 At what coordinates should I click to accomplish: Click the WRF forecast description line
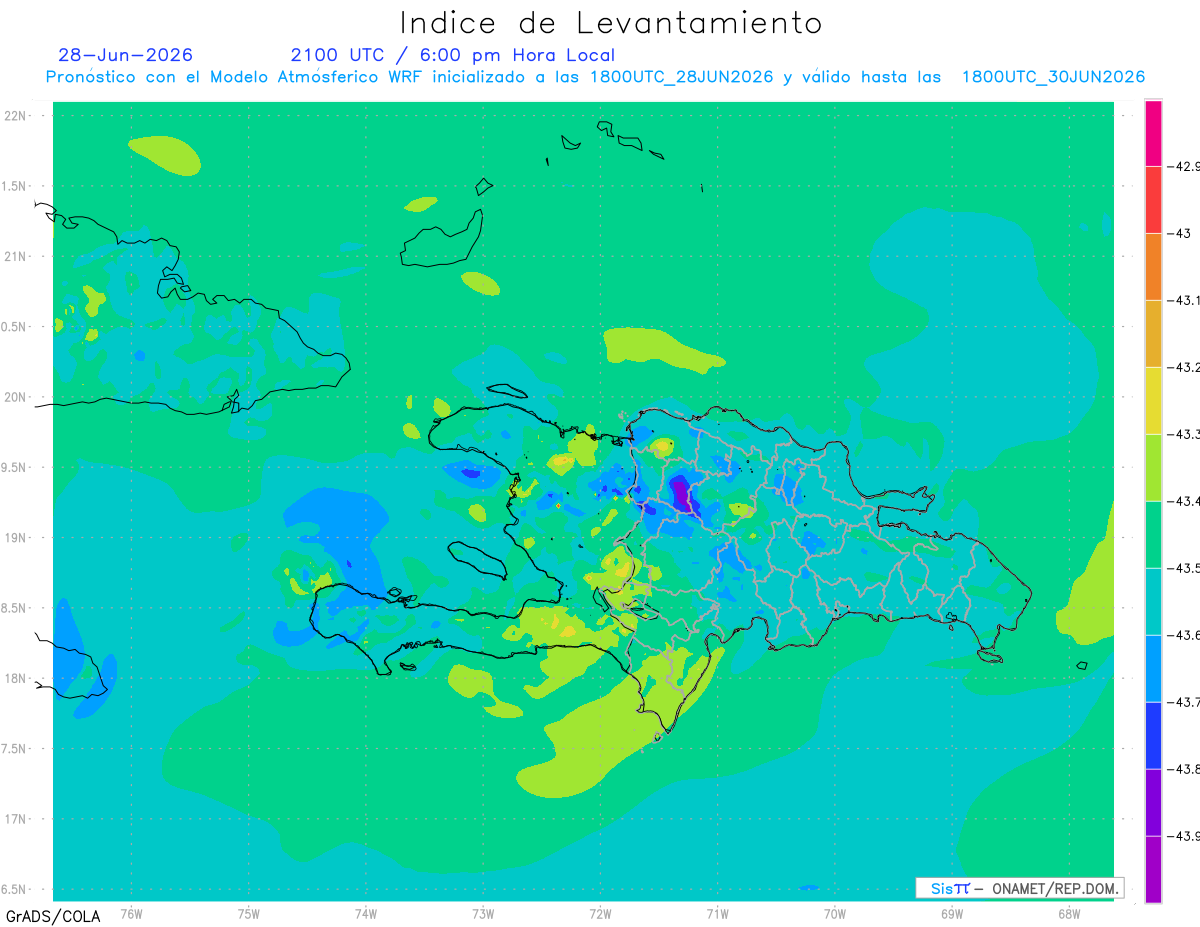[596, 77]
